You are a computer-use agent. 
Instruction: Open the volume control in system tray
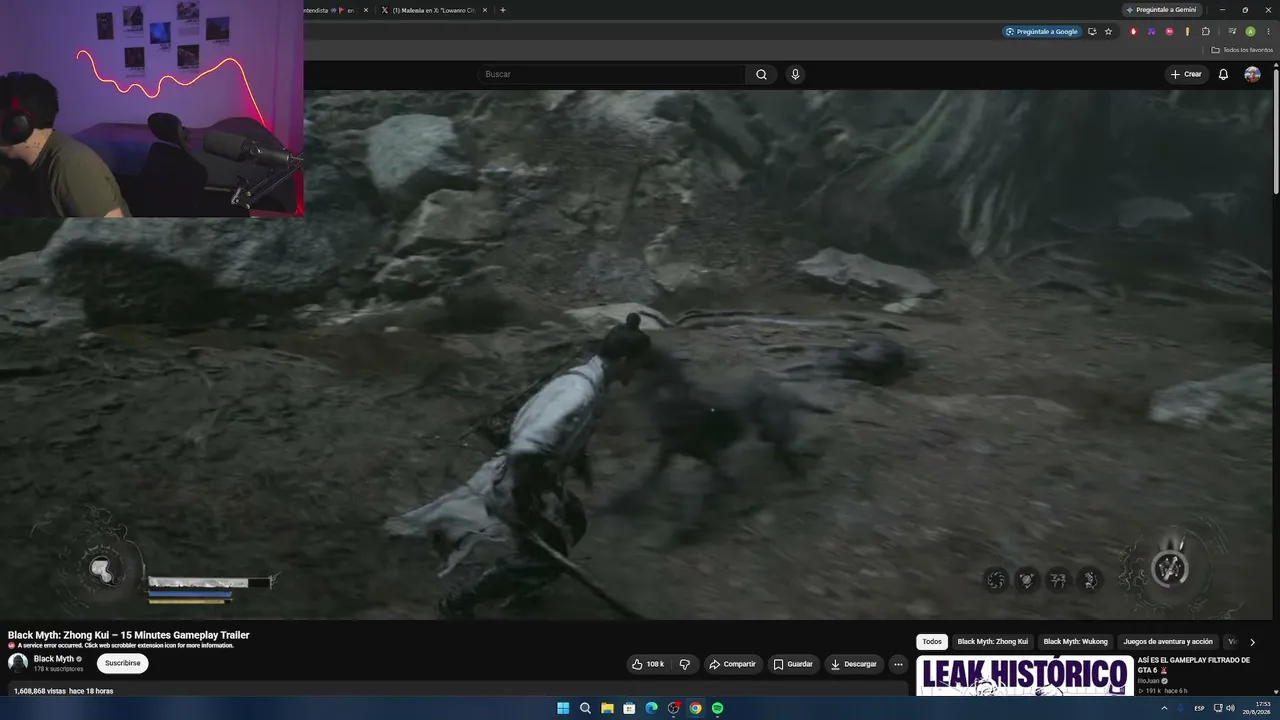(x=1230, y=708)
